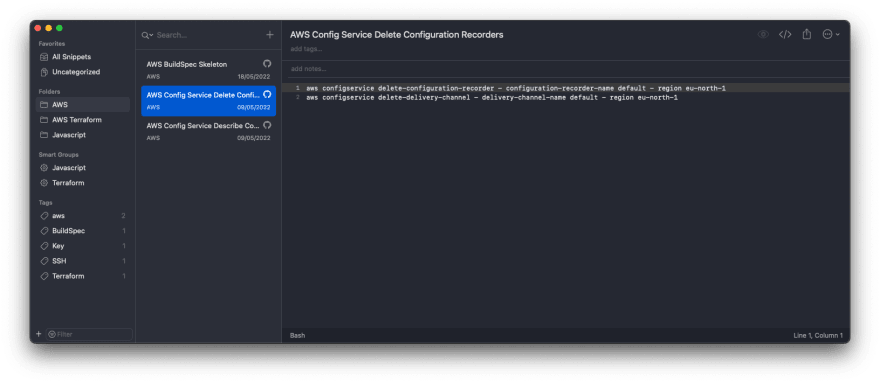Screen dimensions: 880x383
Task: Focus the snippet Search field
Action: 208,35
